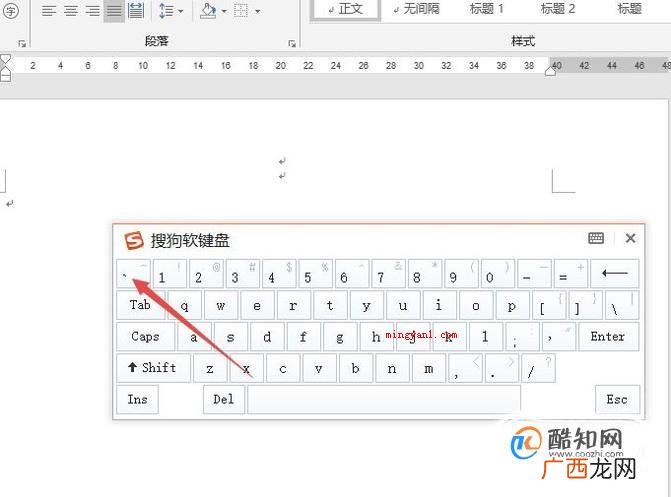Toggle the Shift key on soft keyboard
Viewport: 671px width, 497px height.
tap(153, 368)
